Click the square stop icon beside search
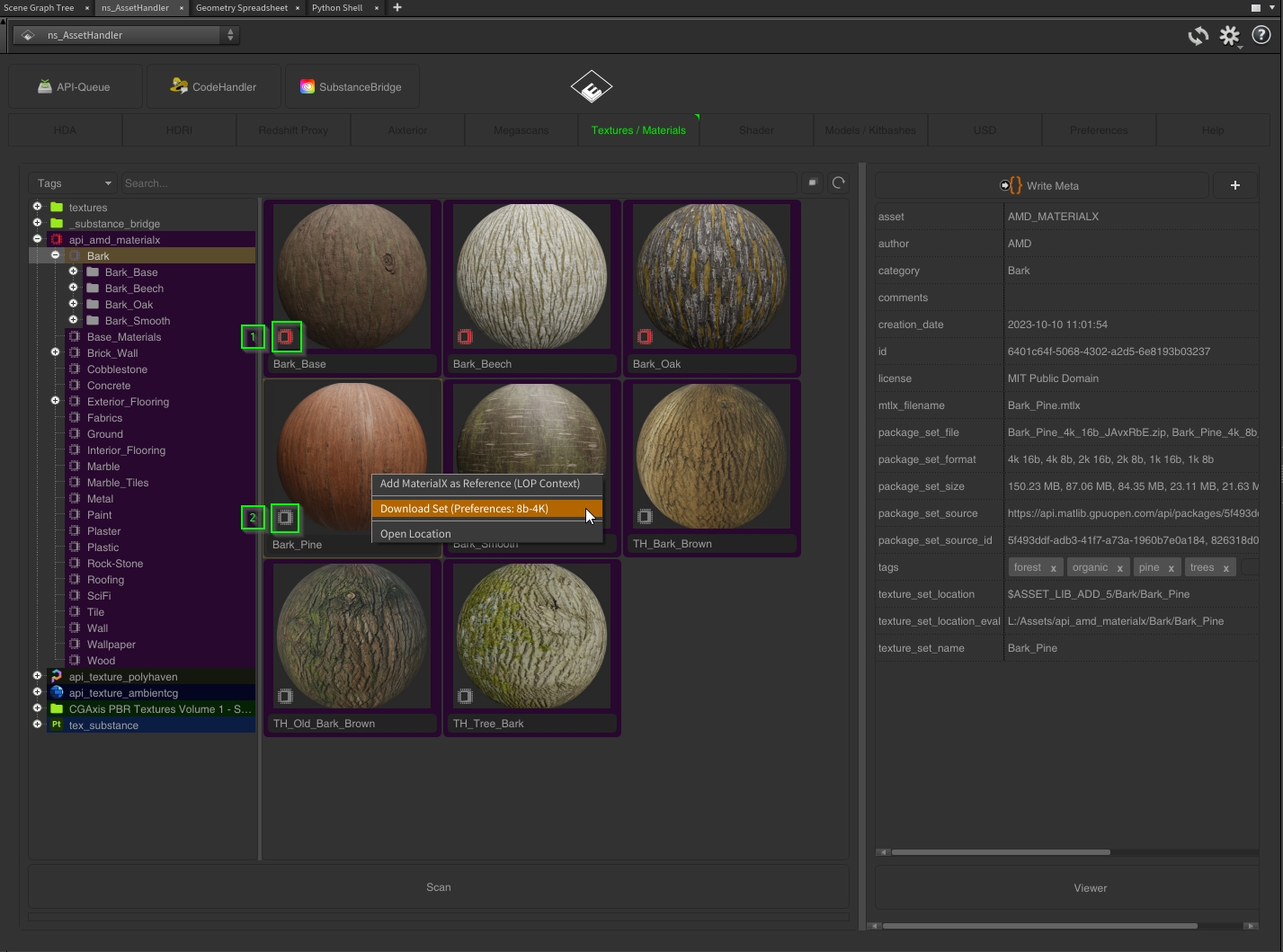1283x952 pixels. point(812,183)
